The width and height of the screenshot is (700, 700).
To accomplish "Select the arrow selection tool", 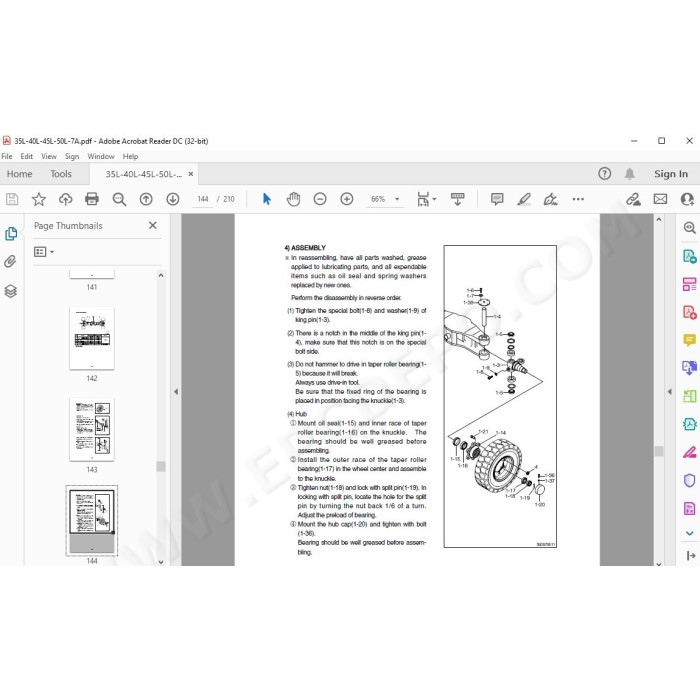I will (x=267, y=199).
